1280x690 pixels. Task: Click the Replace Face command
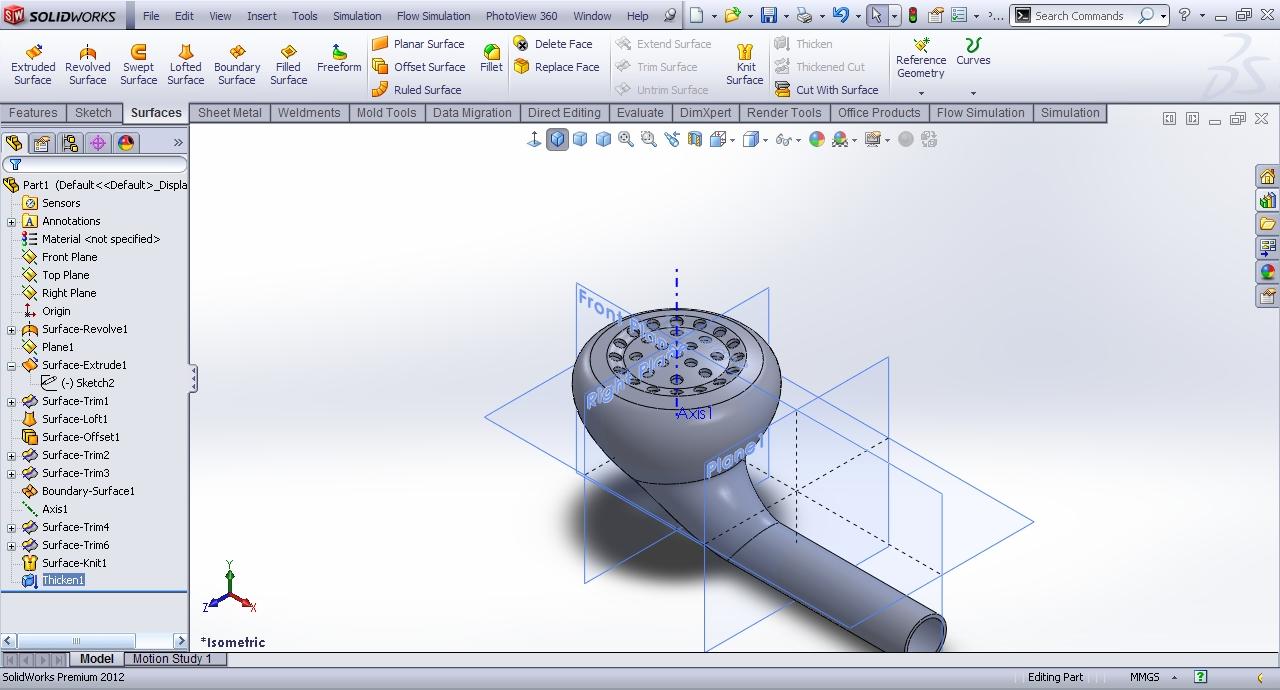click(x=556, y=67)
